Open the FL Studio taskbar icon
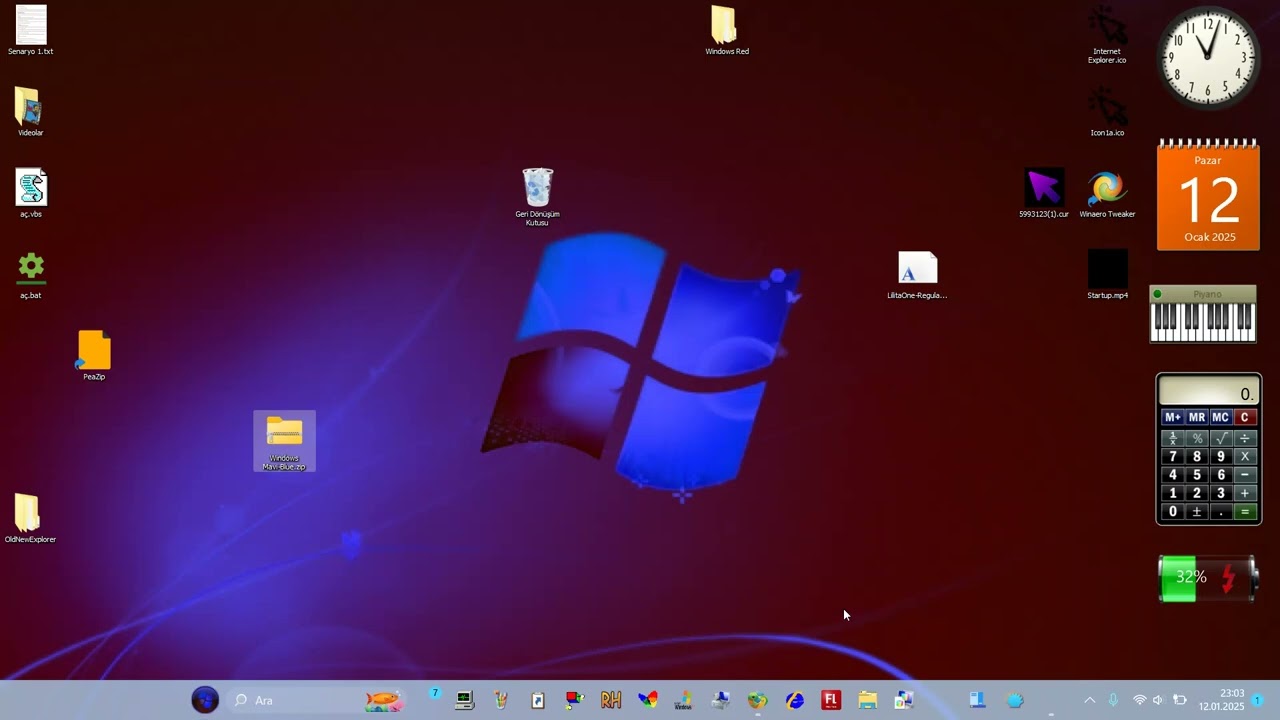The image size is (1280, 720). pyautogui.click(x=831, y=700)
